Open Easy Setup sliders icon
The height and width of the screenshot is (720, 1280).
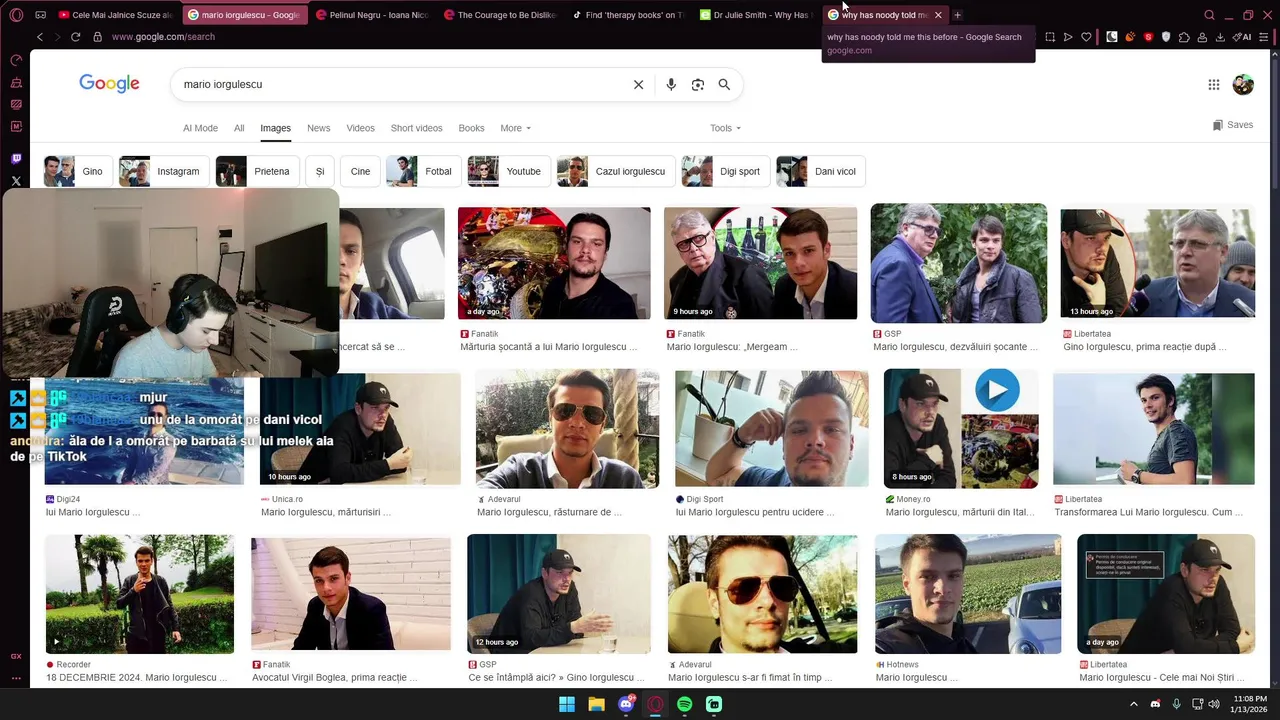(1266, 37)
